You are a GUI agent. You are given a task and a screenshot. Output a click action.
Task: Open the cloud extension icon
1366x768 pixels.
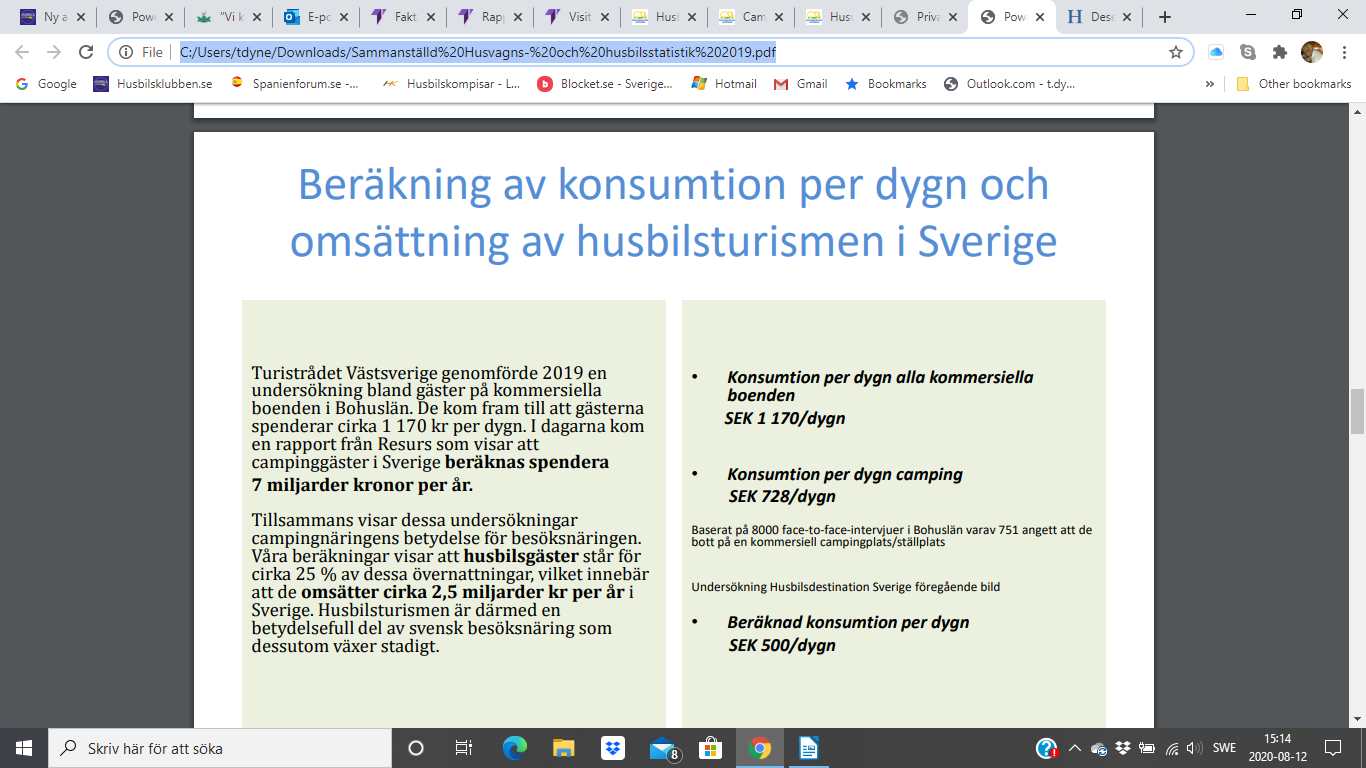[1216, 52]
